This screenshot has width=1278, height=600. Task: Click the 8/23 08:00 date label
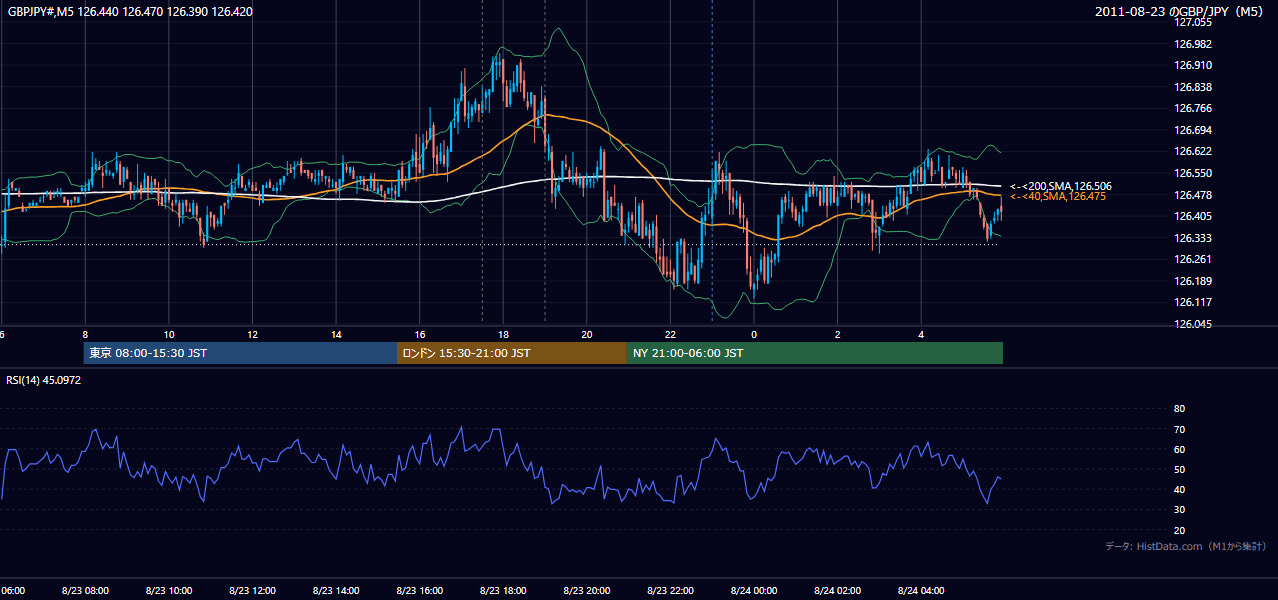pyautogui.click(x=85, y=591)
